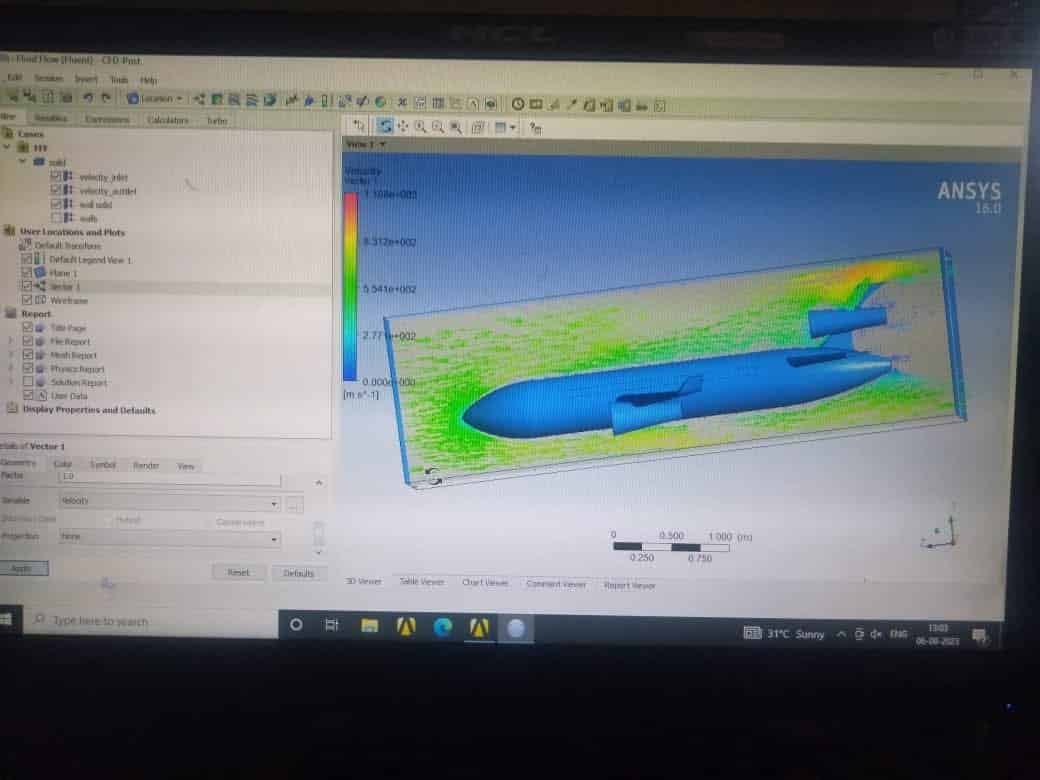Open the Expressions tab
The image size is (1040, 780).
pyautogui.click(x=107, y=120)
